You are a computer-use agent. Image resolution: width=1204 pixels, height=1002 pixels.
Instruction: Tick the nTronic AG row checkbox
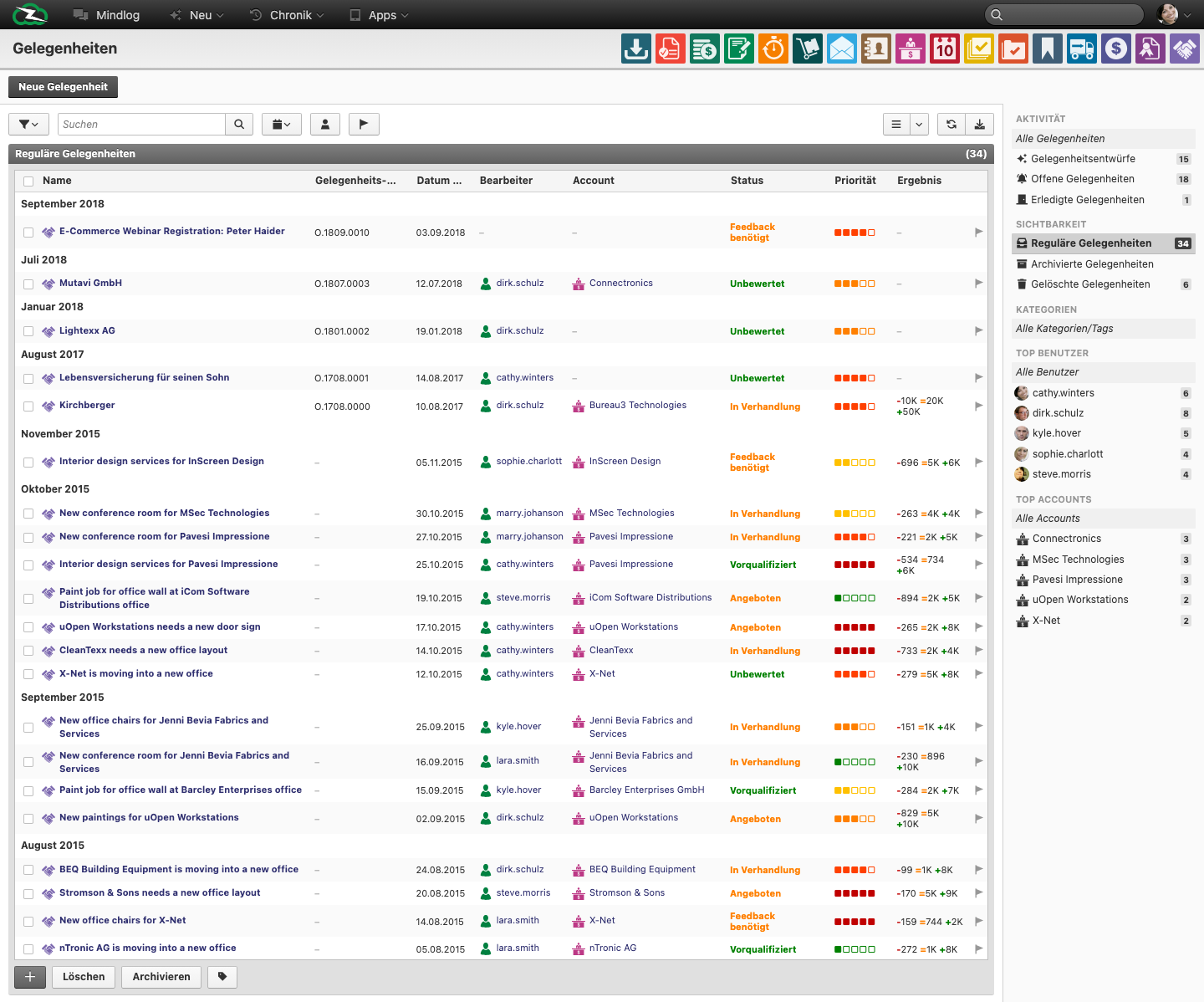click(28, 949)
